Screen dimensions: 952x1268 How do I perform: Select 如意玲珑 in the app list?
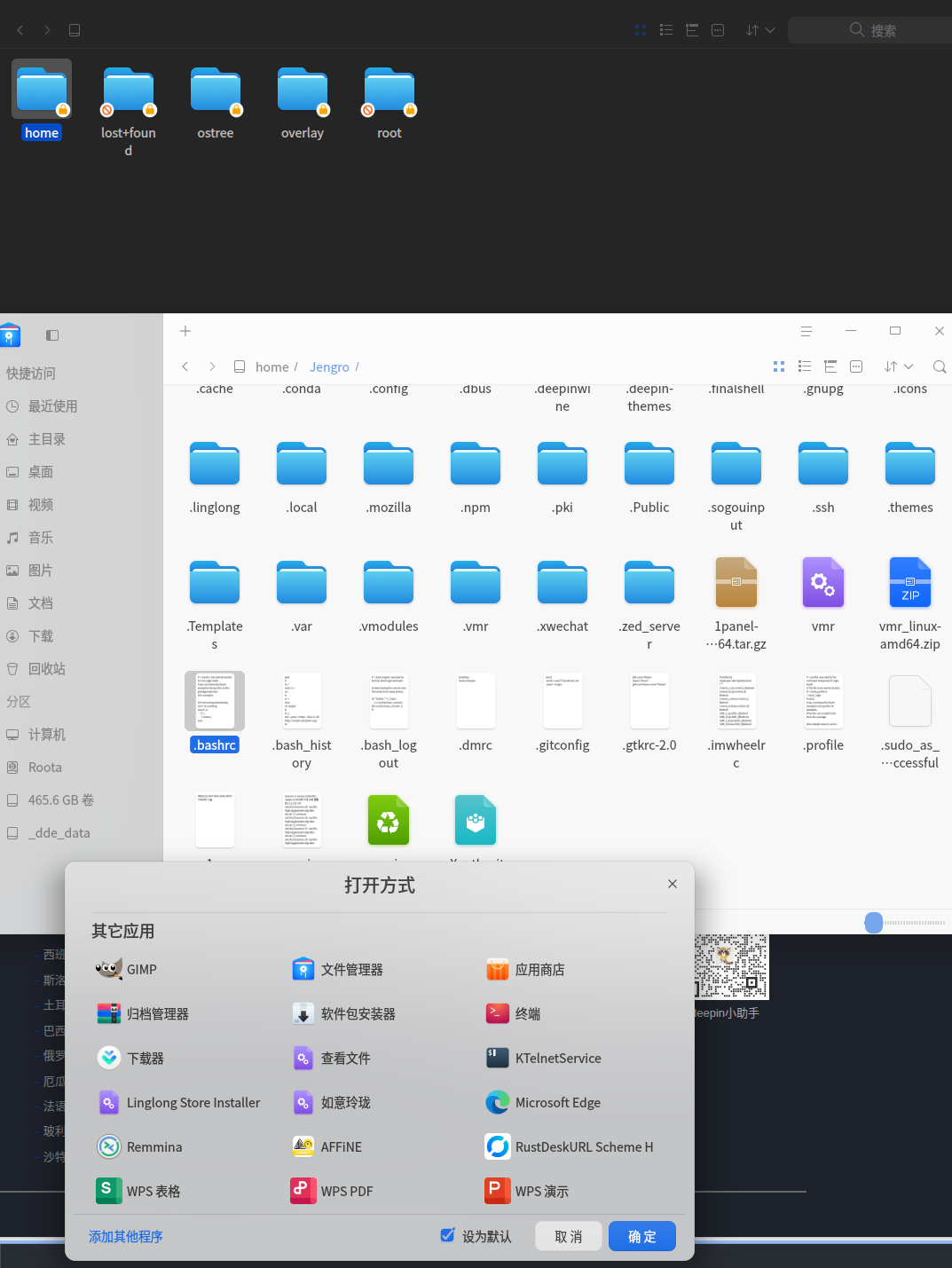tap(331, 1102)
